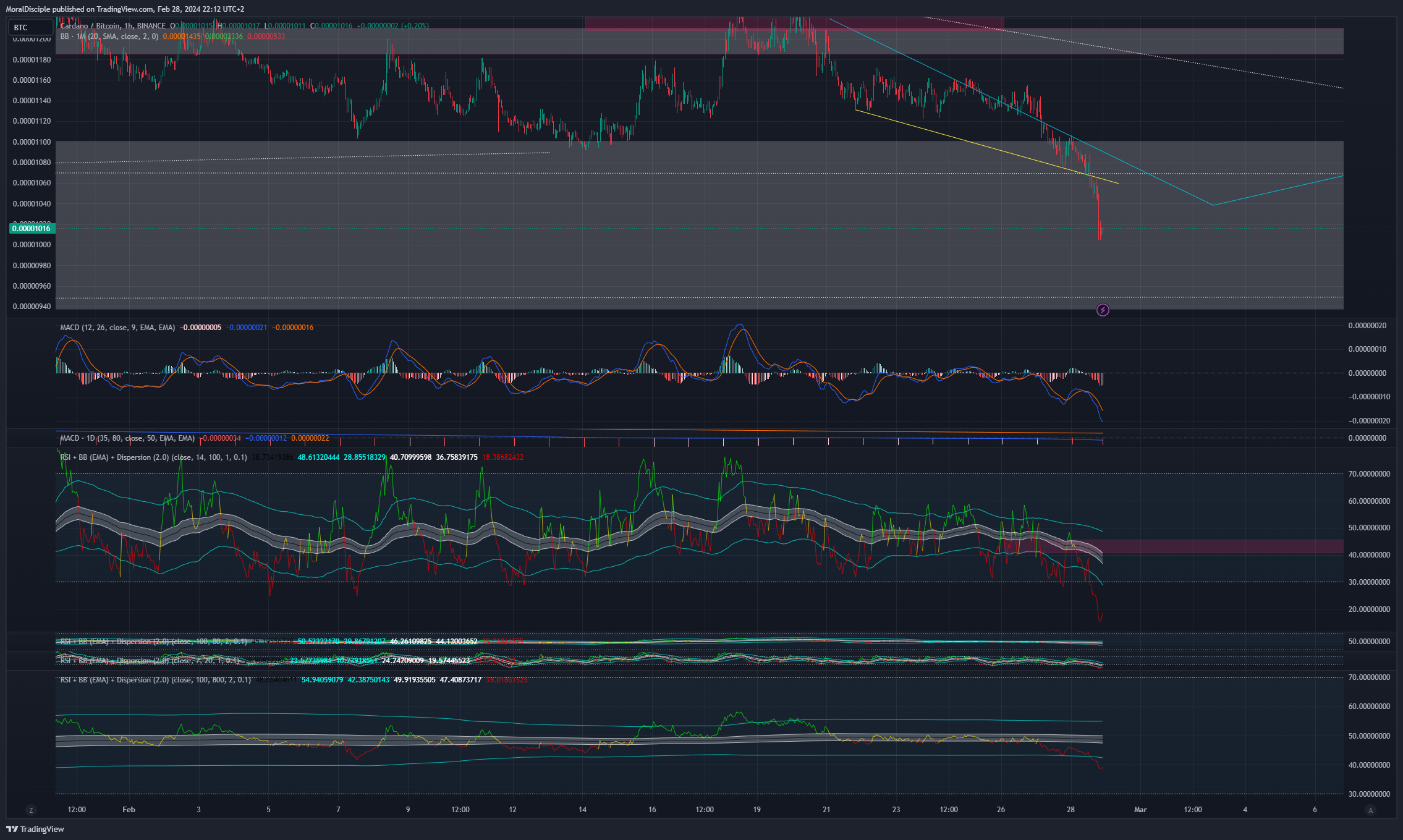Click the 0.00000940 price axis label

32,307
